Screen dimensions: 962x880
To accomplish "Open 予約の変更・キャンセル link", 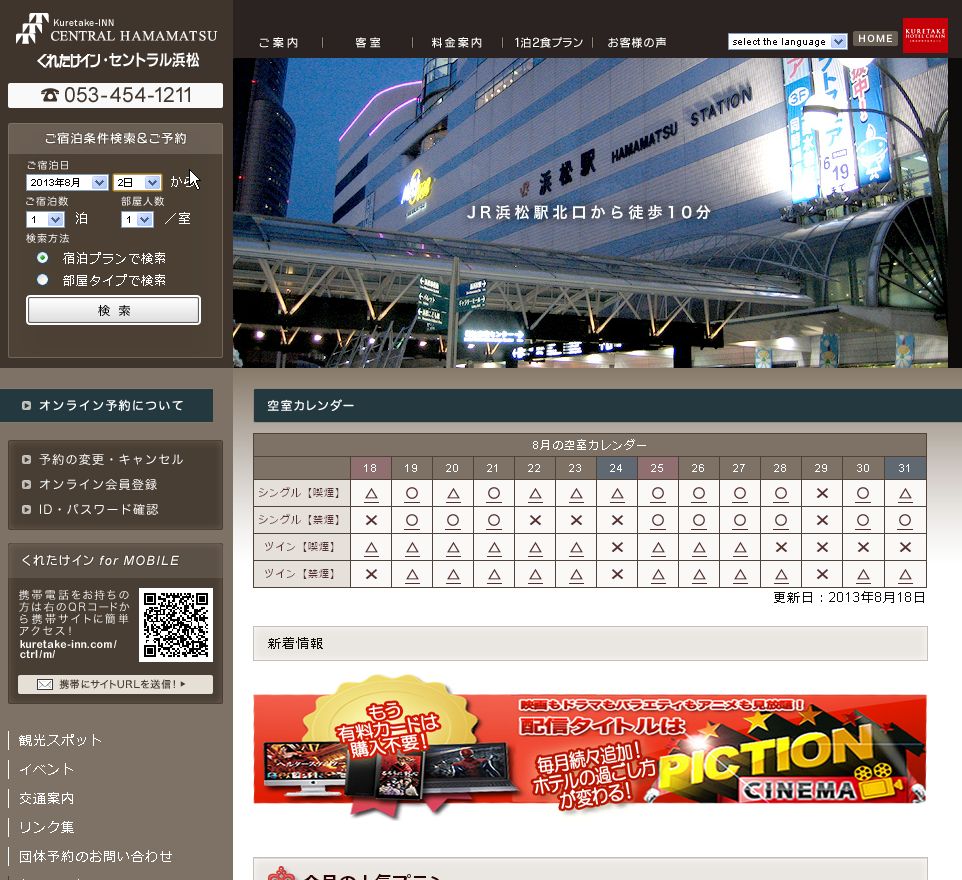I will coord(111,459).
